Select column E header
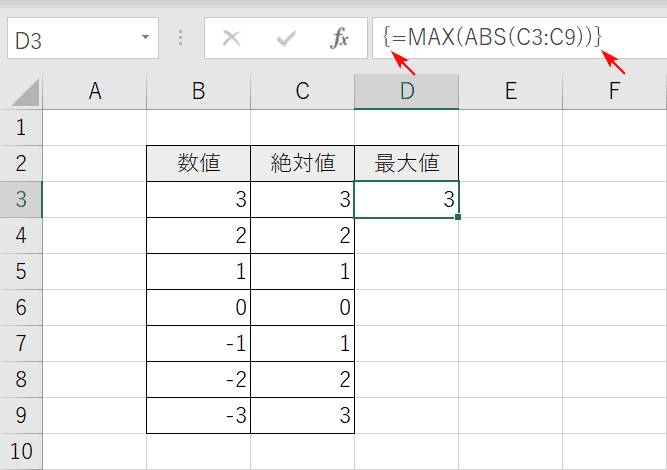Viewport: 667px width, 470px height. tap(510, 91)
